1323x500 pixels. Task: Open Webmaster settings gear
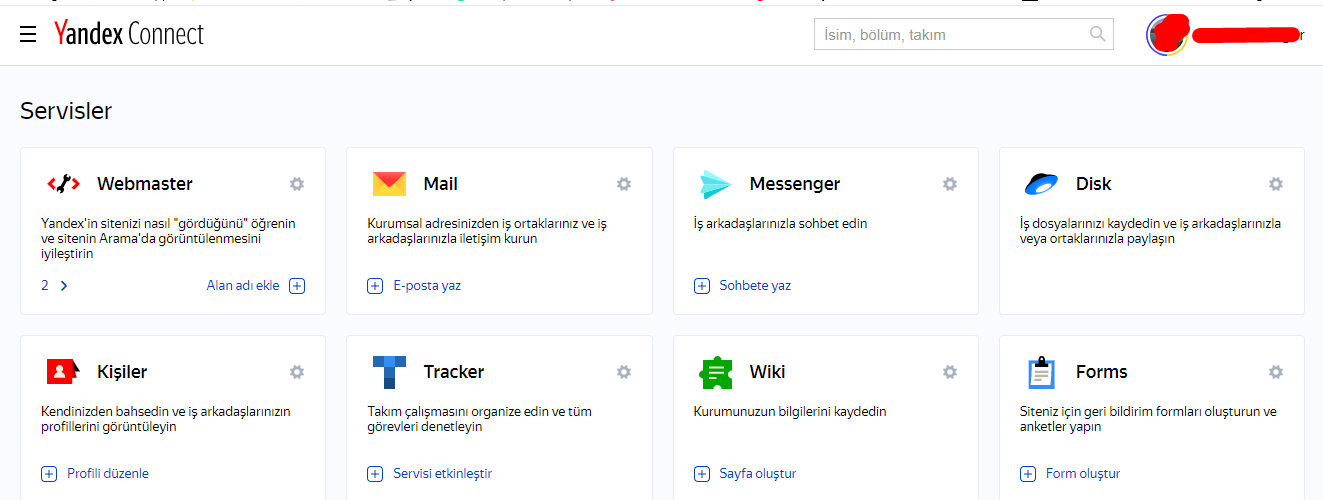(x=297, y=184)
